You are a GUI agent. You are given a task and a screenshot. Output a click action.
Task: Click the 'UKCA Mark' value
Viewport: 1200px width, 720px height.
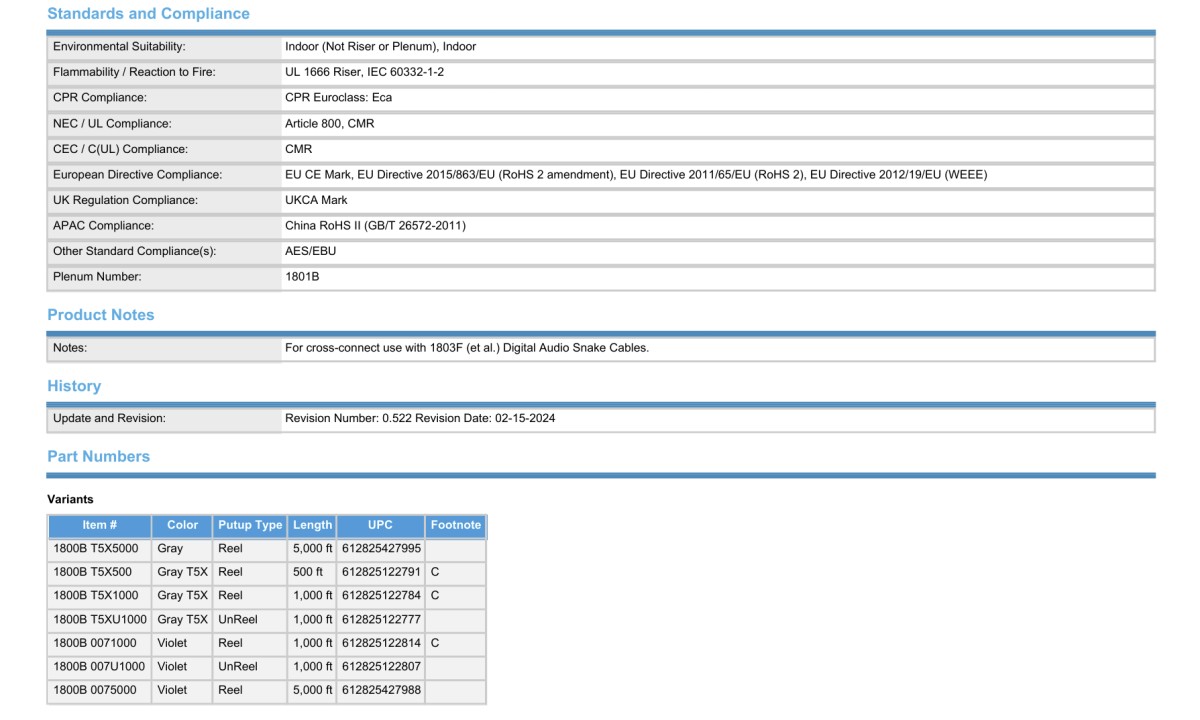coord(316,200)
